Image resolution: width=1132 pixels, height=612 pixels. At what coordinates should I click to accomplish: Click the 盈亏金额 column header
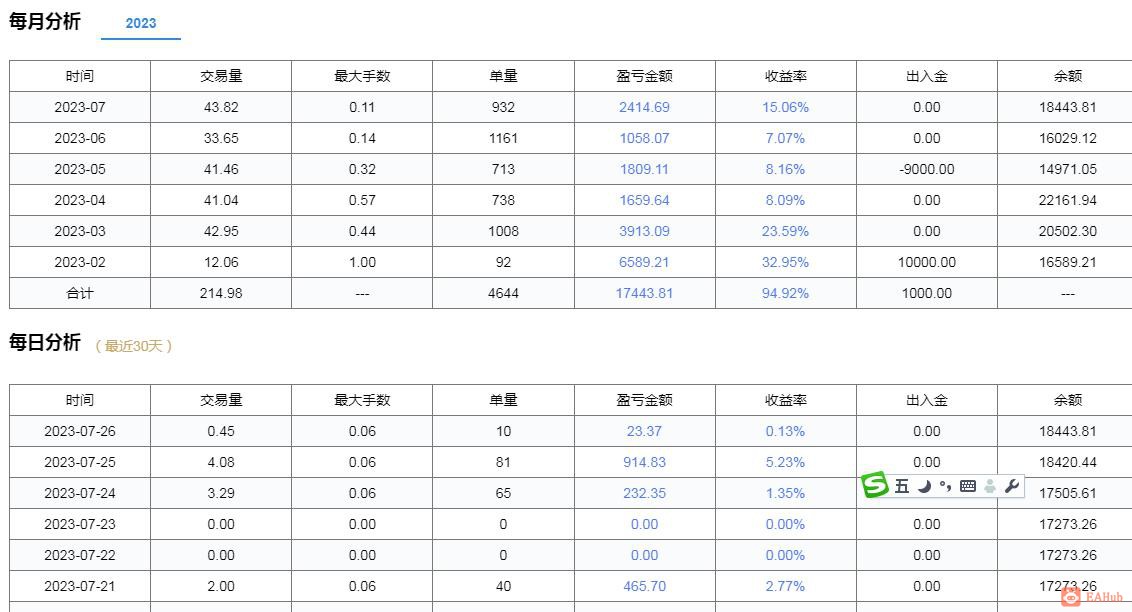[643, 75]
